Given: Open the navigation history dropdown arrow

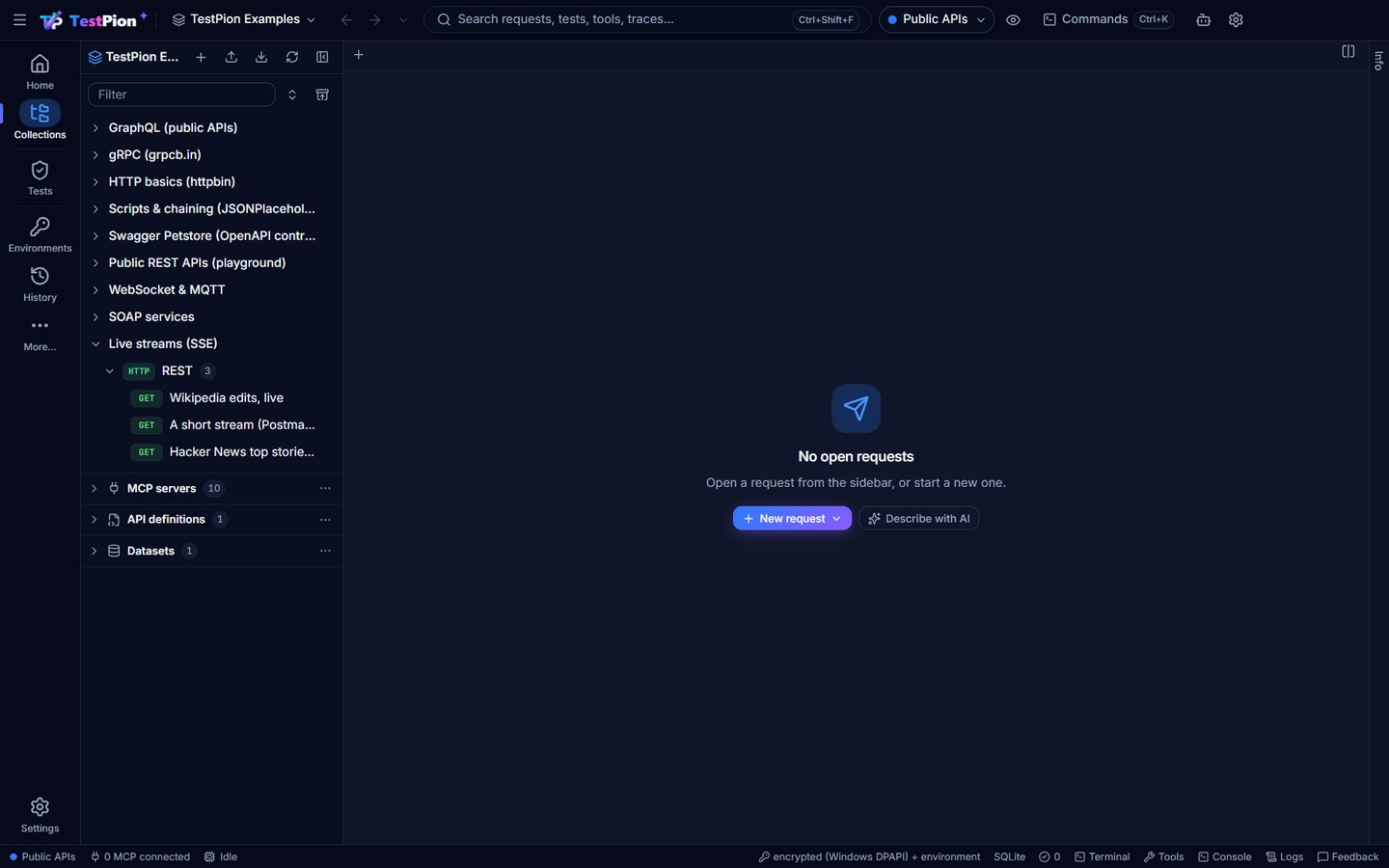Looking at the screenshot, I should 403,19.
